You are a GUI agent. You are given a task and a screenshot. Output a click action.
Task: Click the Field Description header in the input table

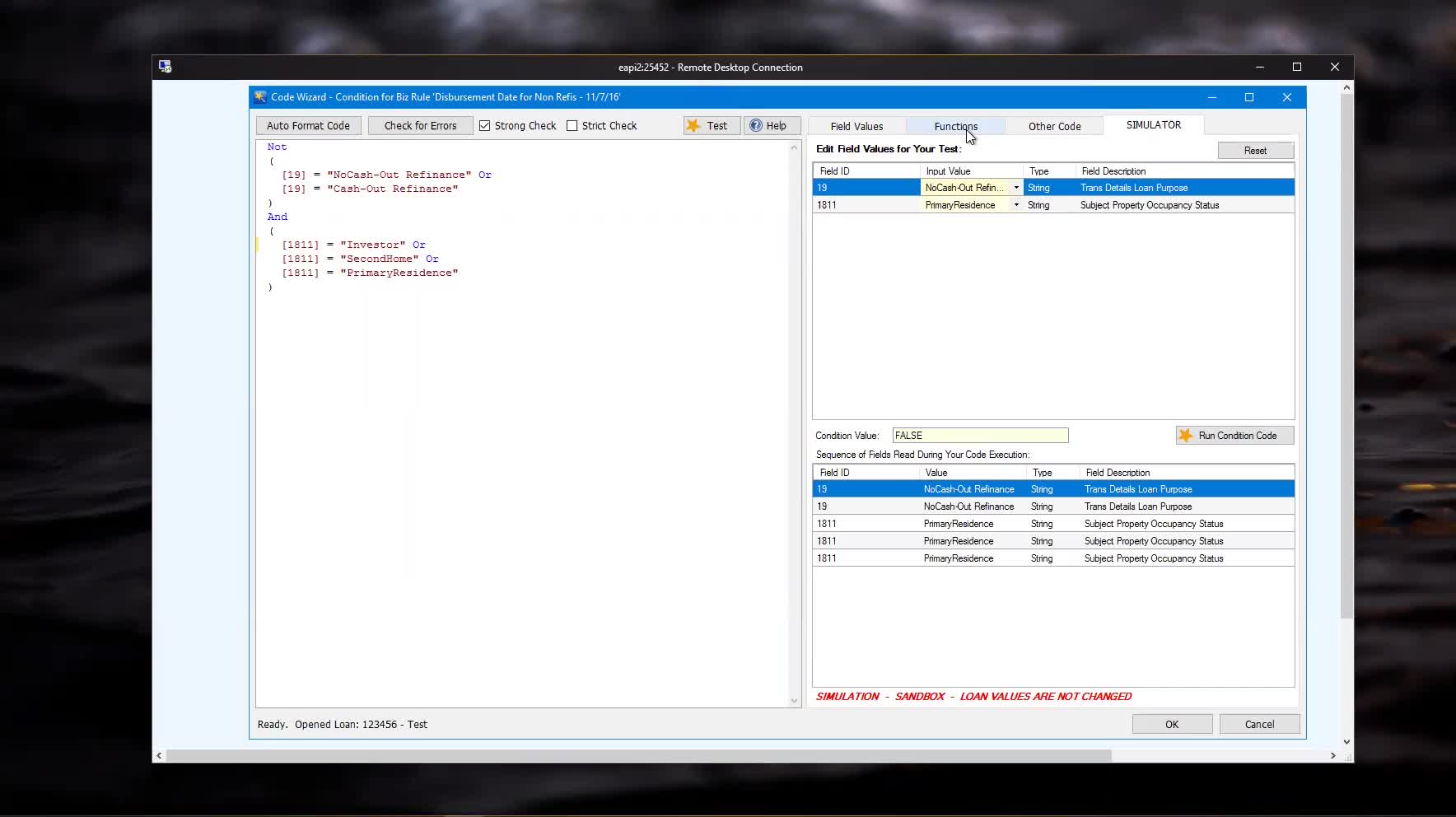coord(1185,171)
